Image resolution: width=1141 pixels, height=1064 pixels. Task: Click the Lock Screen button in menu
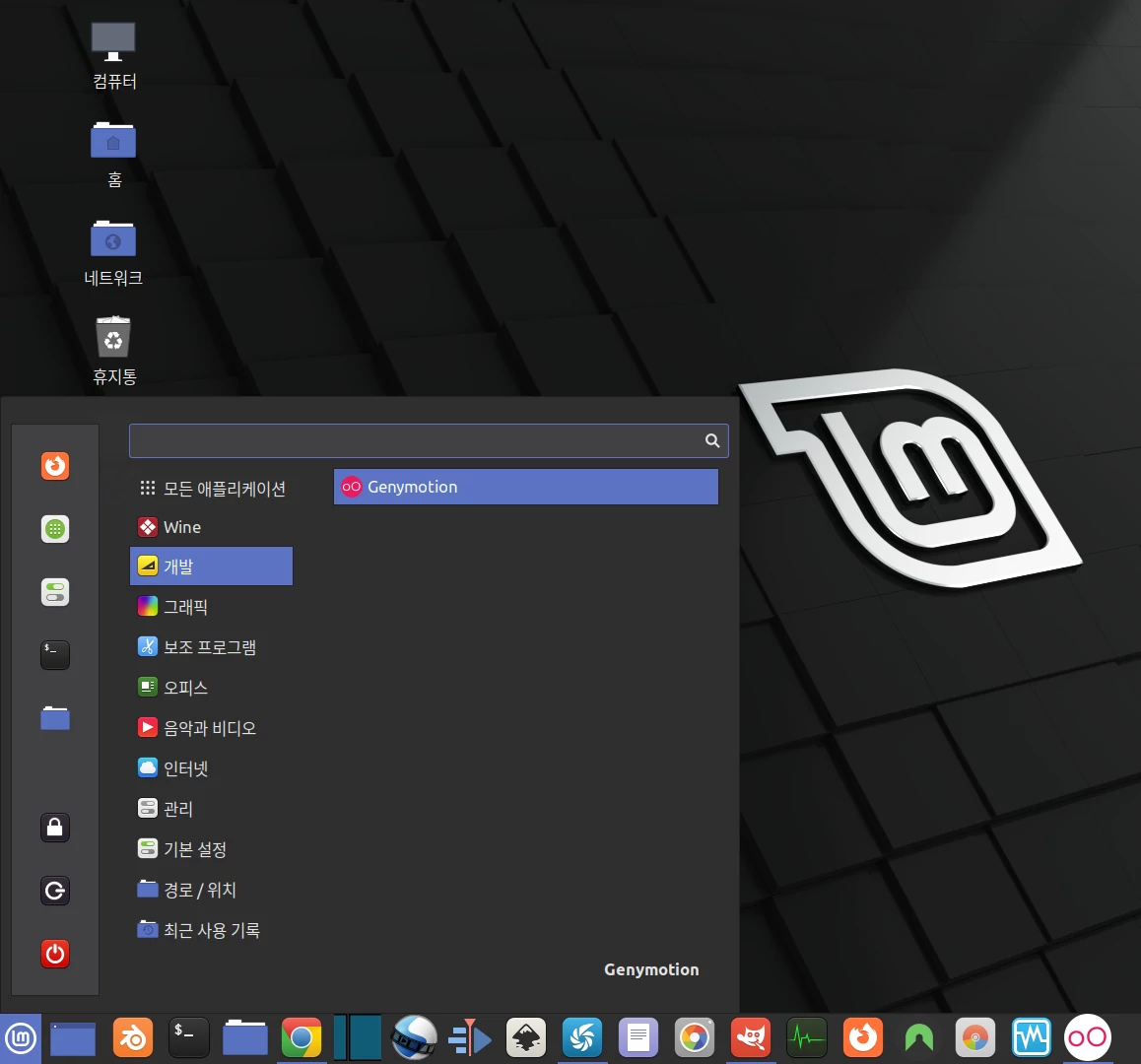tap(55, 828)
